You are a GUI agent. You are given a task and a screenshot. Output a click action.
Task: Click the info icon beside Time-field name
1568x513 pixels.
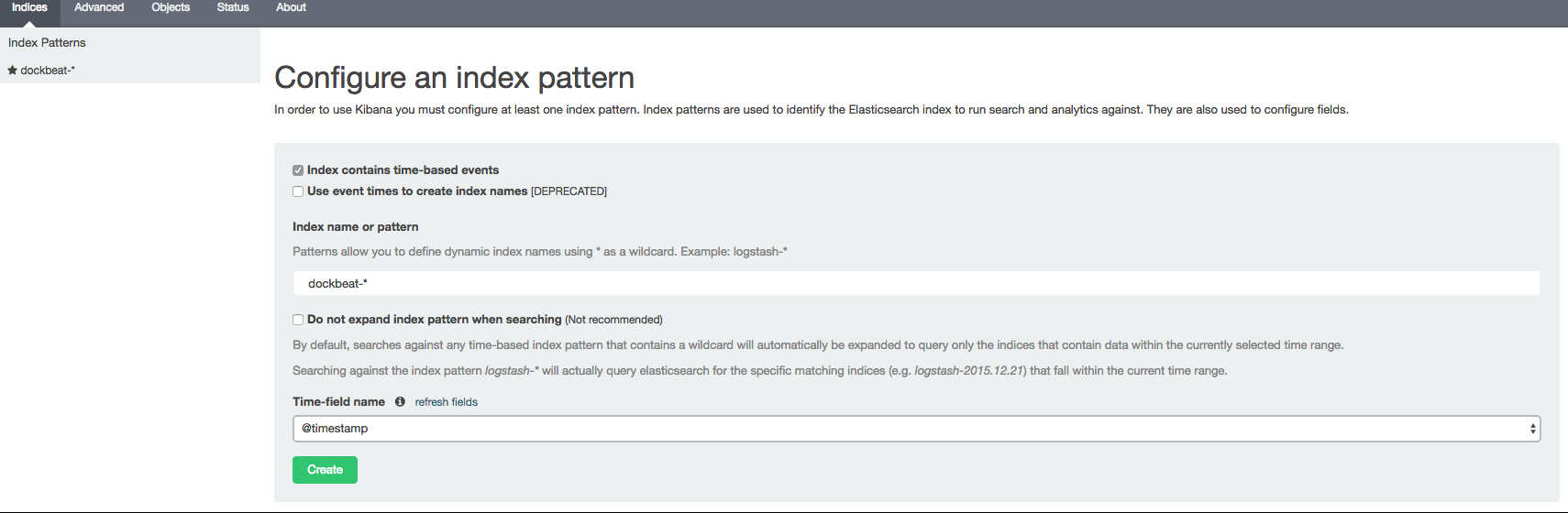[x=400, y=402]
